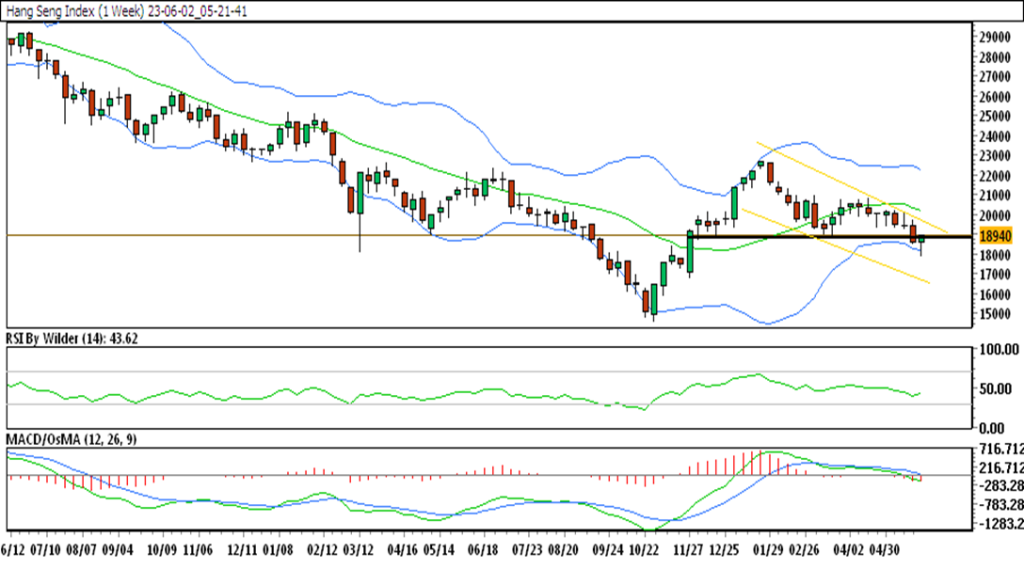Screen dimensions: 1024x585
Task: Click the 04/02 date label
Action: (x=848, y=550)
